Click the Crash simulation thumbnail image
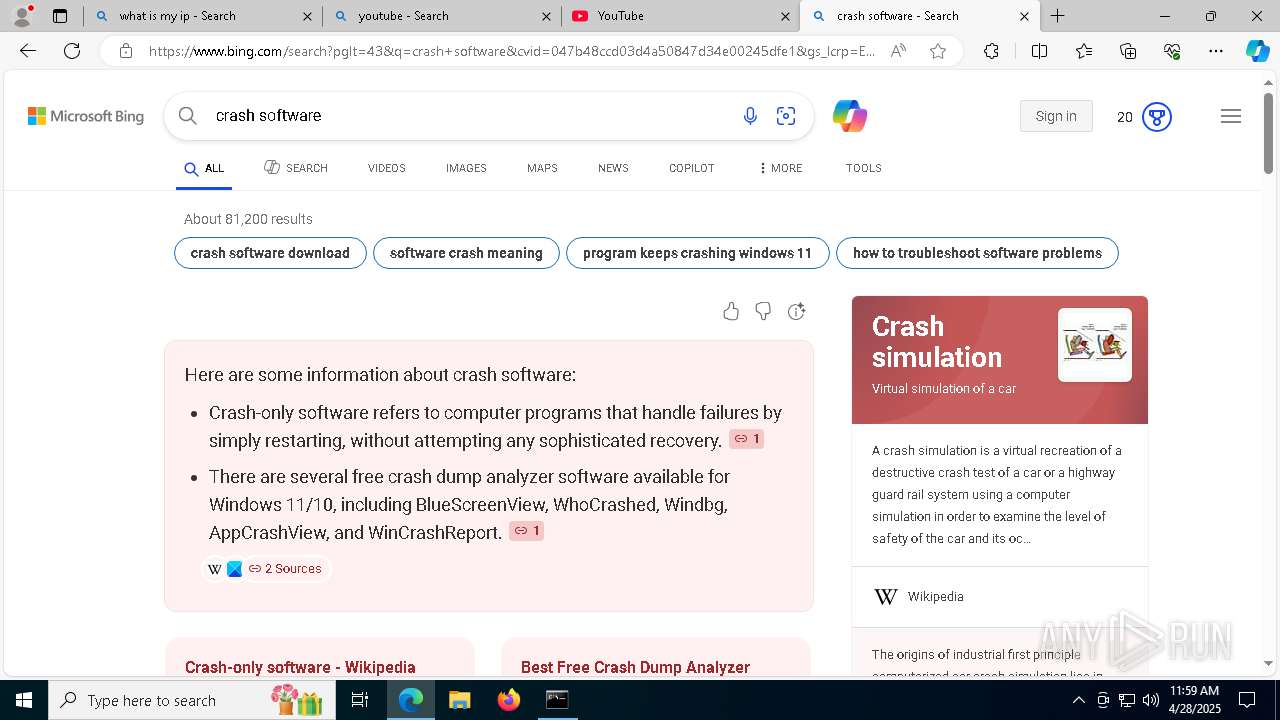Screen dimensions: 1280x720 (1095, 345)
